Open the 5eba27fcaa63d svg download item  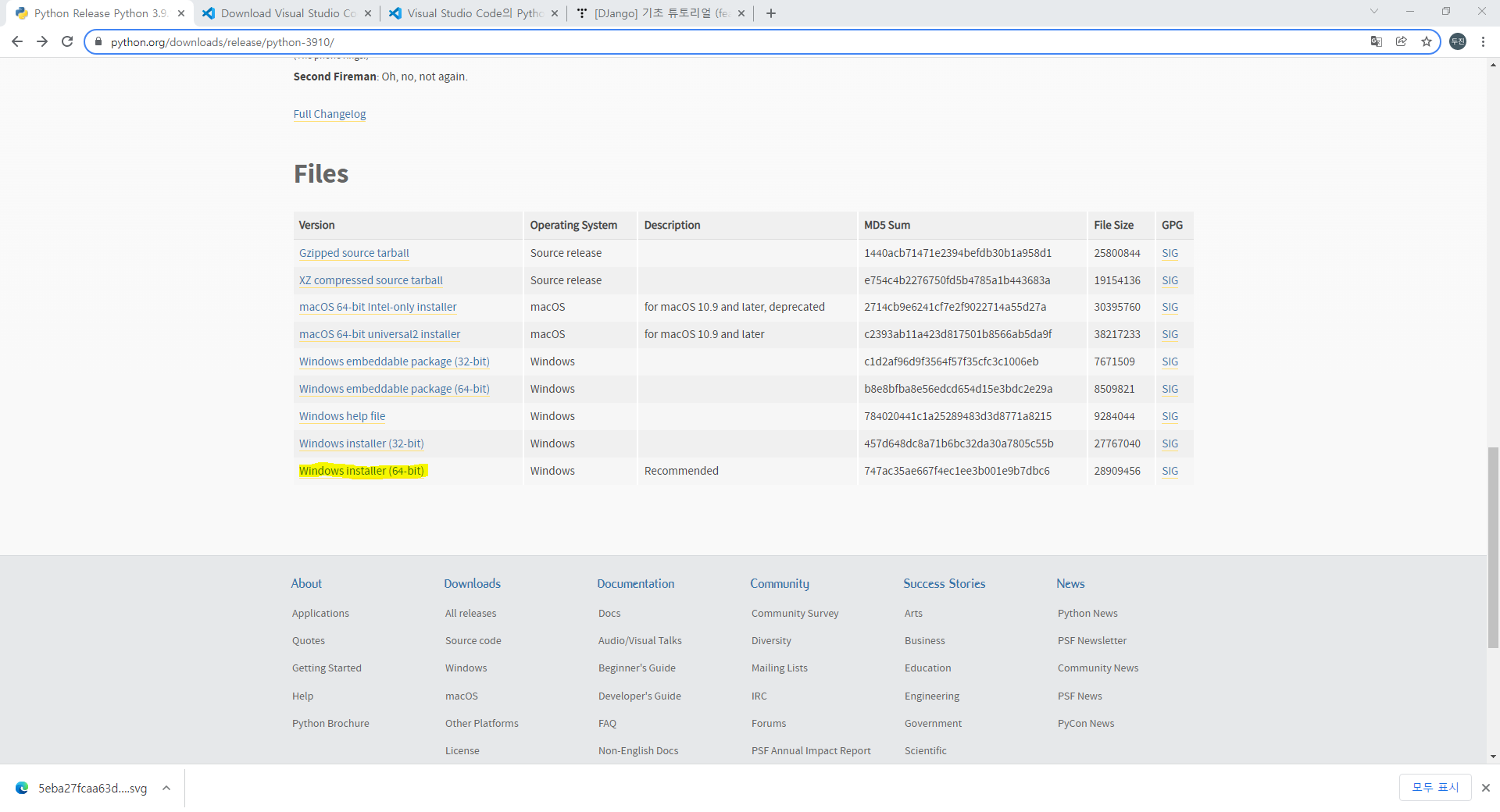point(92,788)
